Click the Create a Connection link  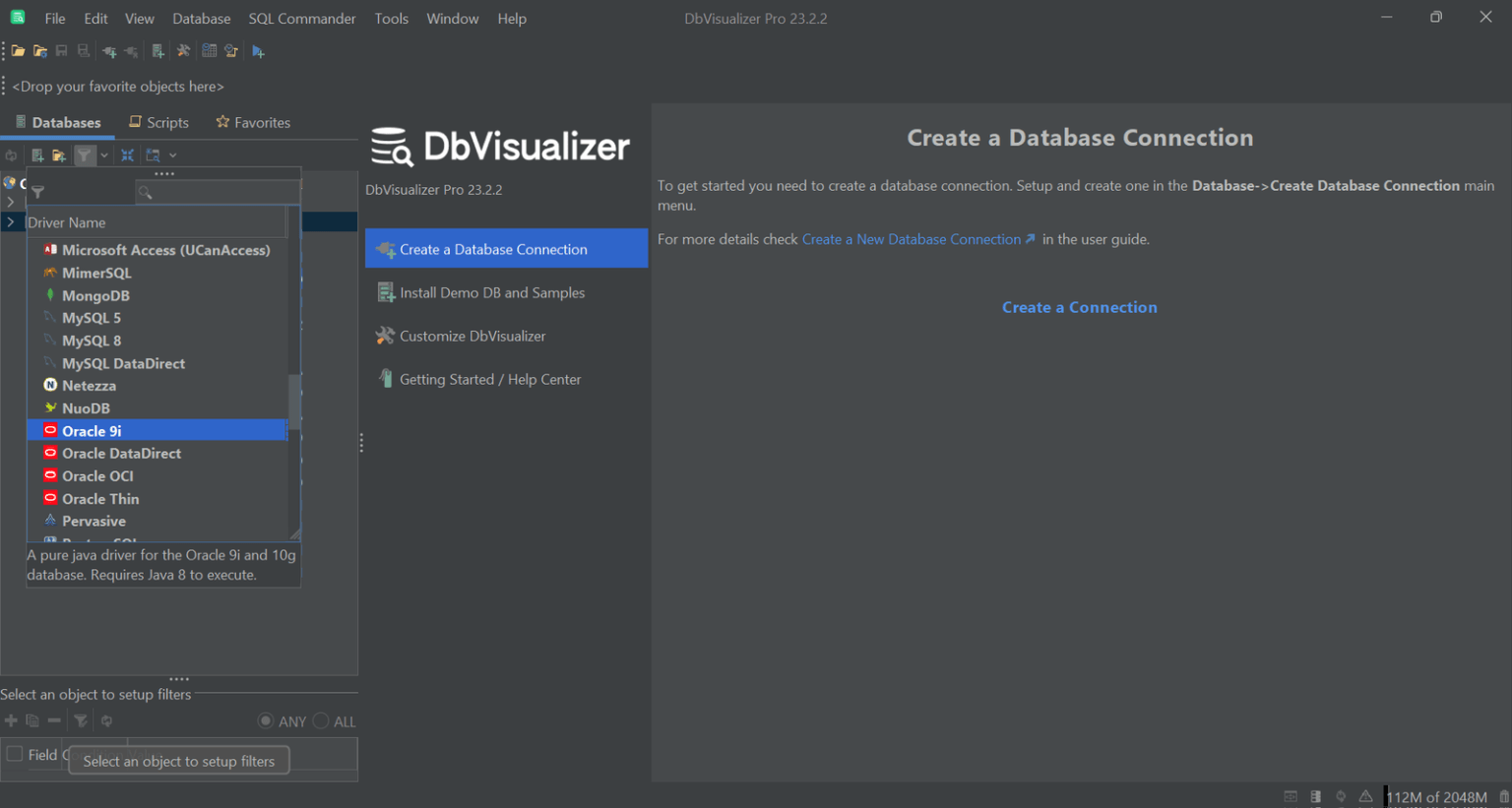tap(1079, 307)
